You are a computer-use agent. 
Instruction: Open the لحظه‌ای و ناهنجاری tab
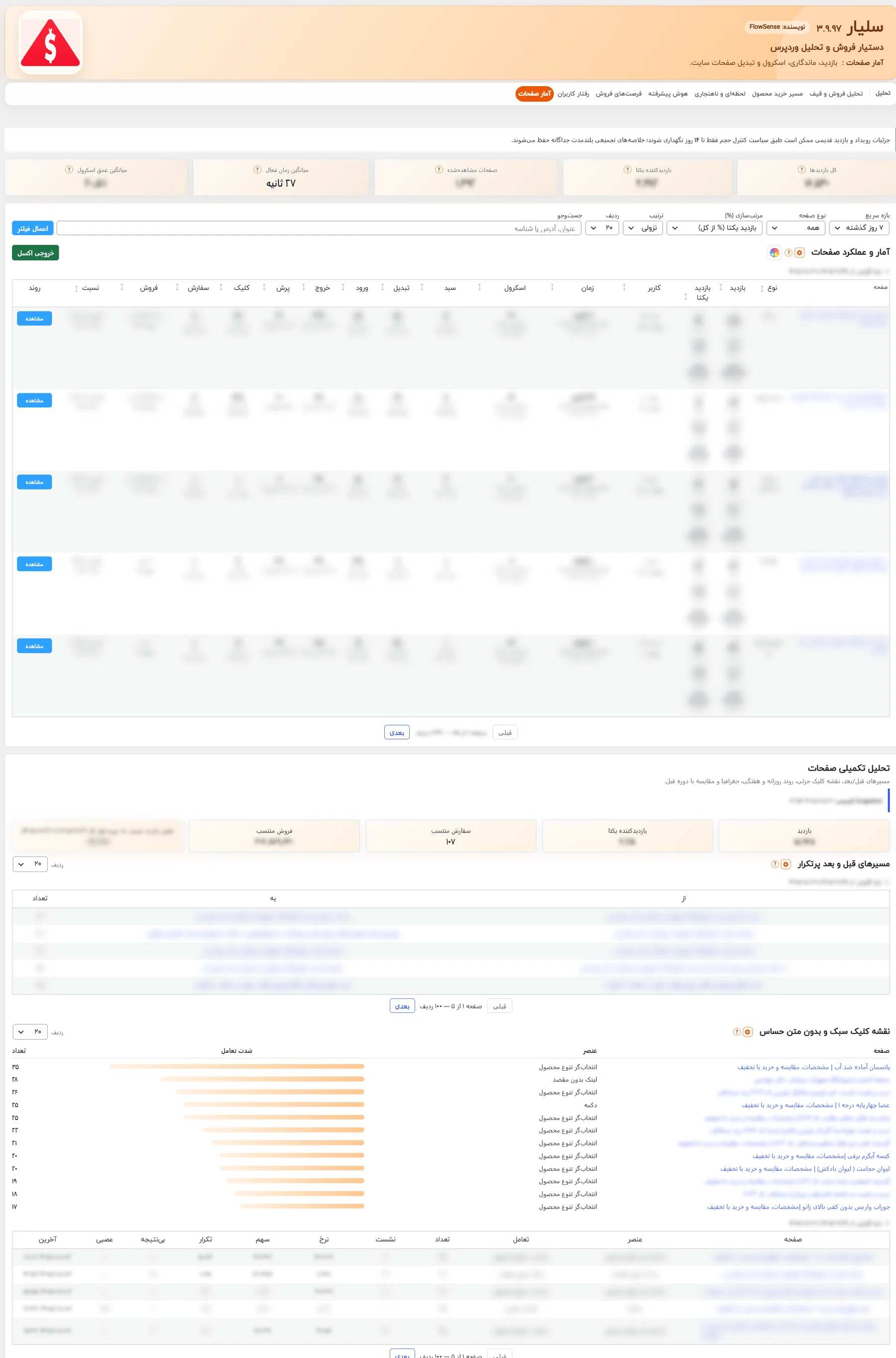tap(719, 93)
